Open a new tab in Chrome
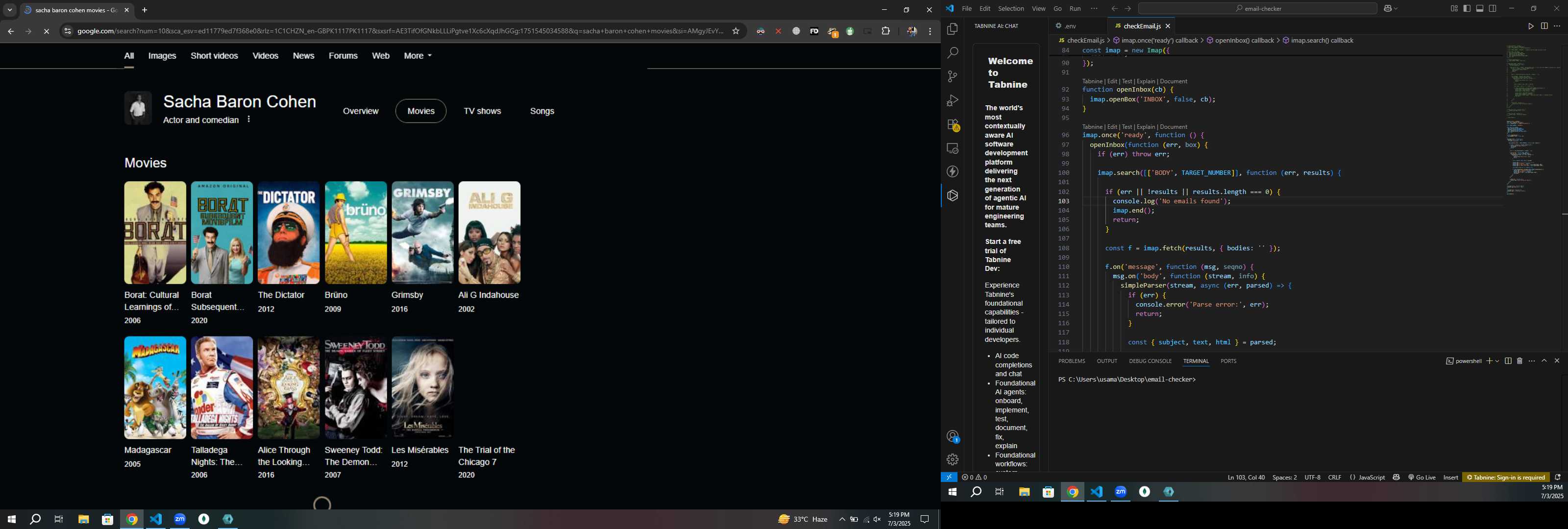The image size is (1568, 529). click(x=145, y=10)
